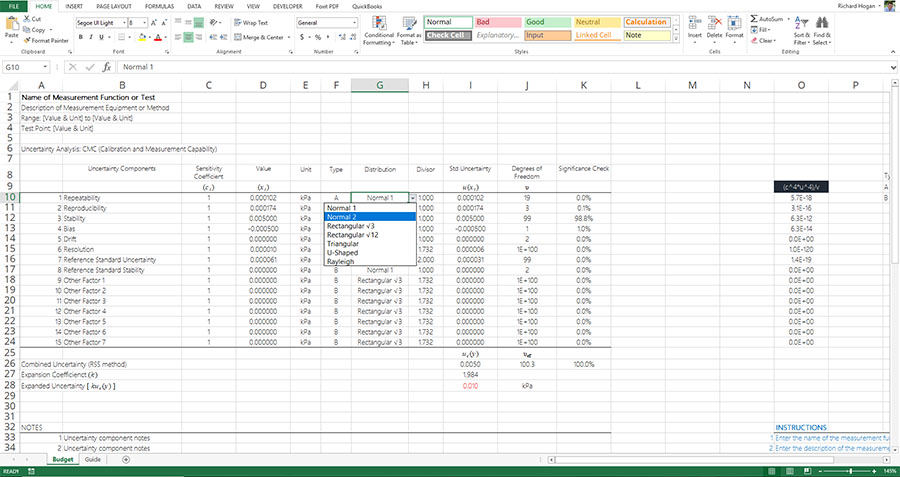Click the Decrease Decimal icon

(353, 37)
